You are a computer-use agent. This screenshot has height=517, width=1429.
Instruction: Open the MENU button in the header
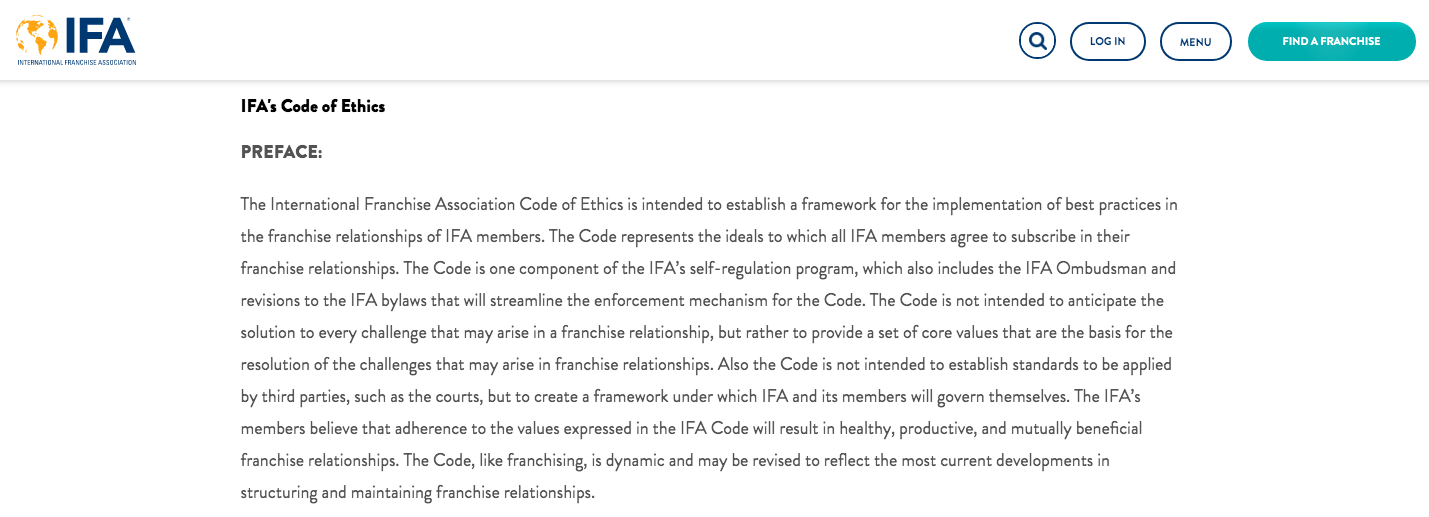click(1195, 41)
